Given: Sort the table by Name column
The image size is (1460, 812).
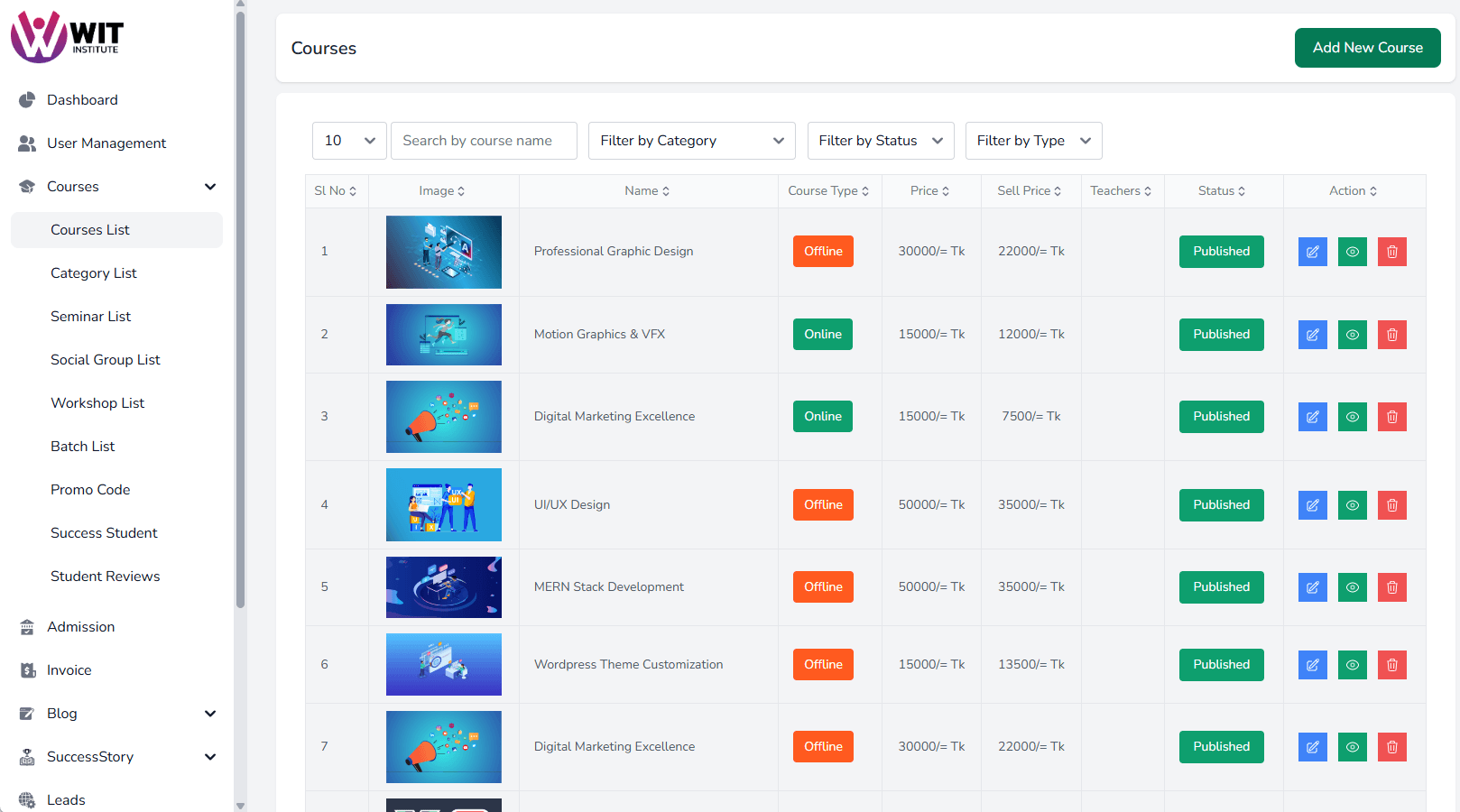Looking at the screenshot, I should tap(648, 191).
